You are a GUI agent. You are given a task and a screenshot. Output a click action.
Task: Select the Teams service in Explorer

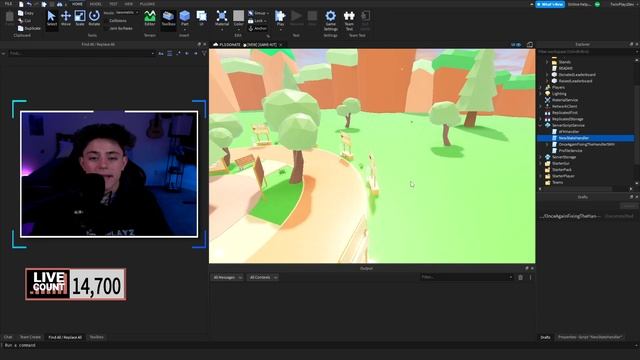pyautogui.click(x=554, y=182)
